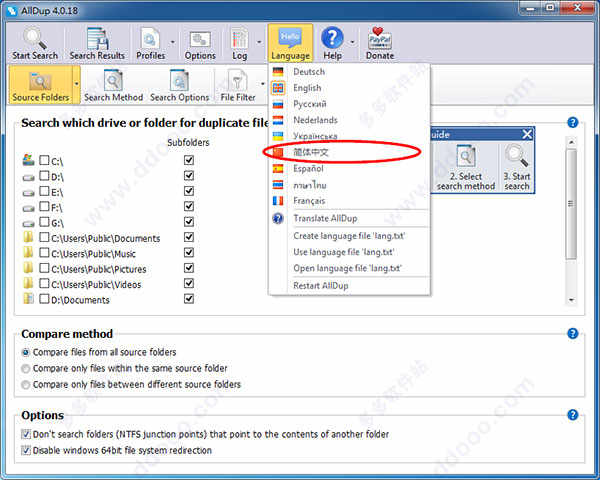Open Search Results from toolbar
This screenshot has height=480, width=600.
97,39
